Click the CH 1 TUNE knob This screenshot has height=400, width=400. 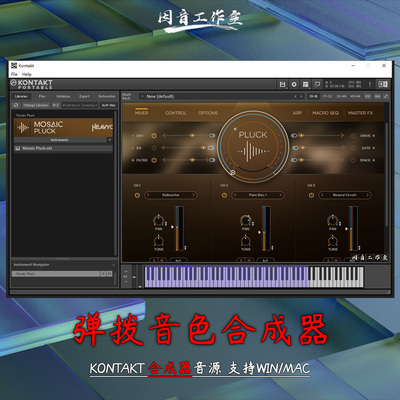tap(158, 241)
